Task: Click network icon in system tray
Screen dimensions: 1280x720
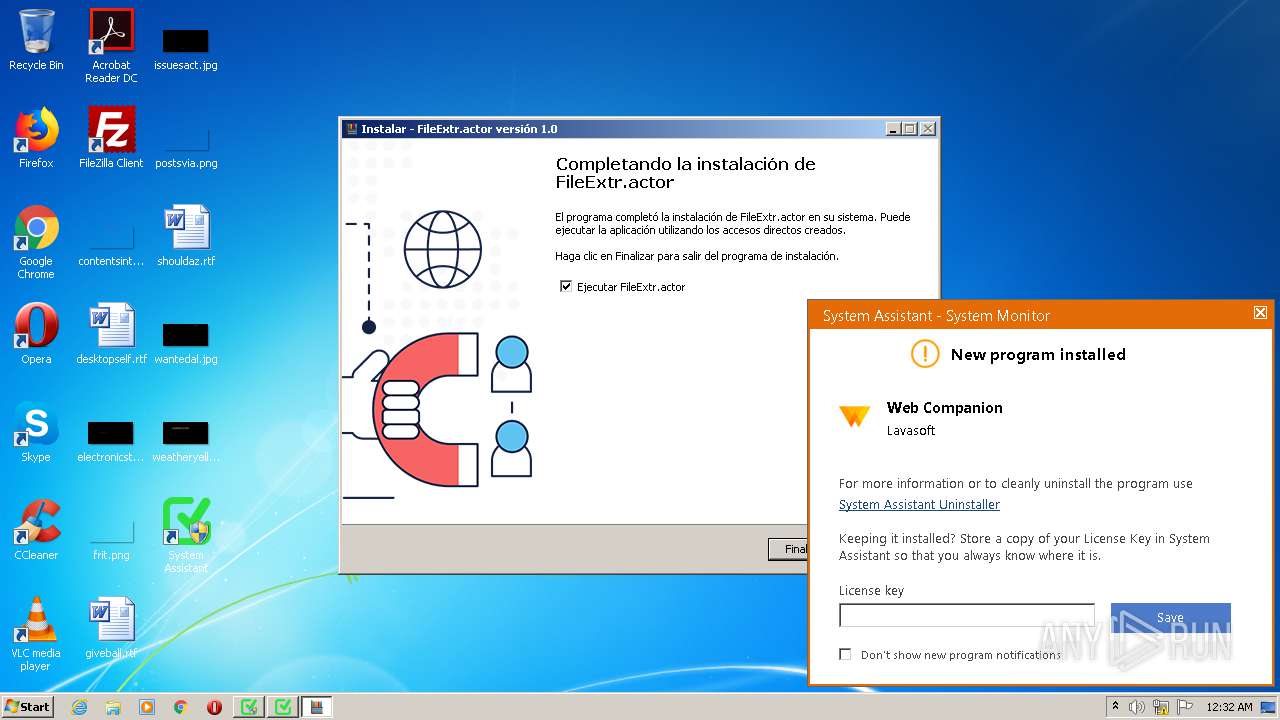Action: pos(1161,707)
